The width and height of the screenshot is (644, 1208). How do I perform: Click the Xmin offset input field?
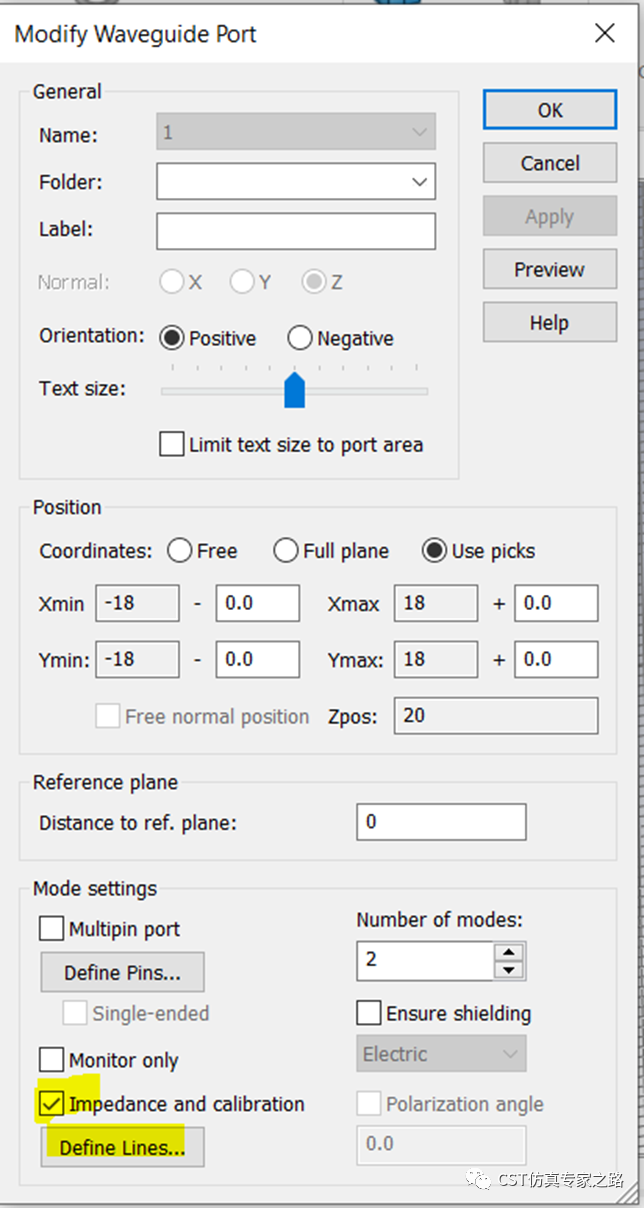click(x=258, y=603)
